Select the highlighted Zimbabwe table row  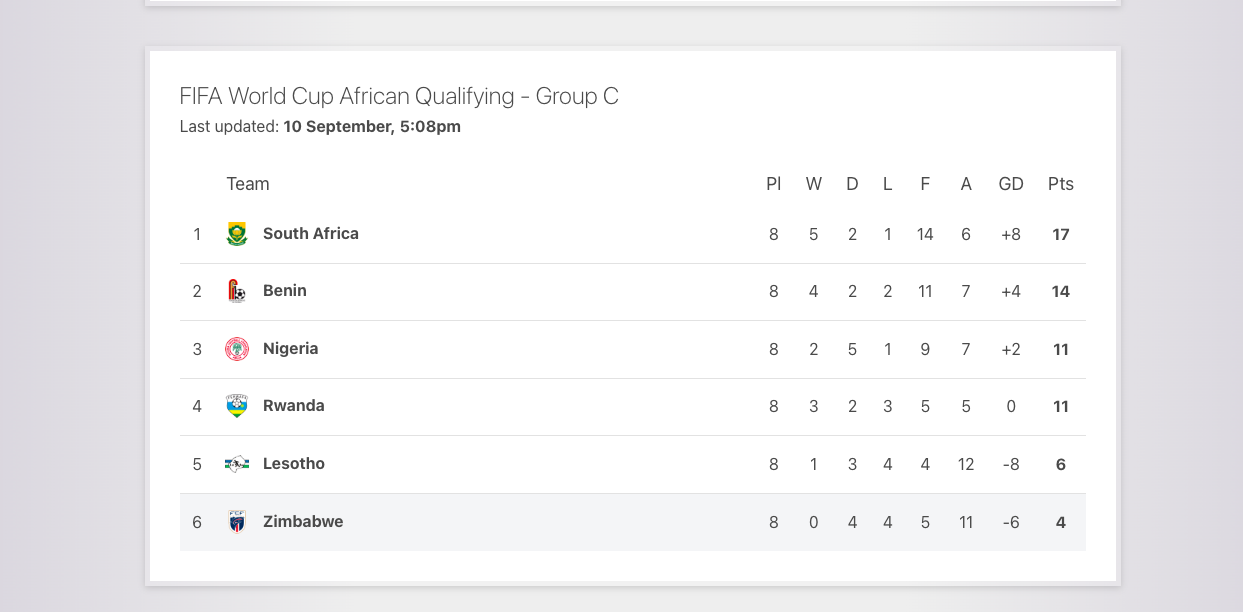coord(633,522)
